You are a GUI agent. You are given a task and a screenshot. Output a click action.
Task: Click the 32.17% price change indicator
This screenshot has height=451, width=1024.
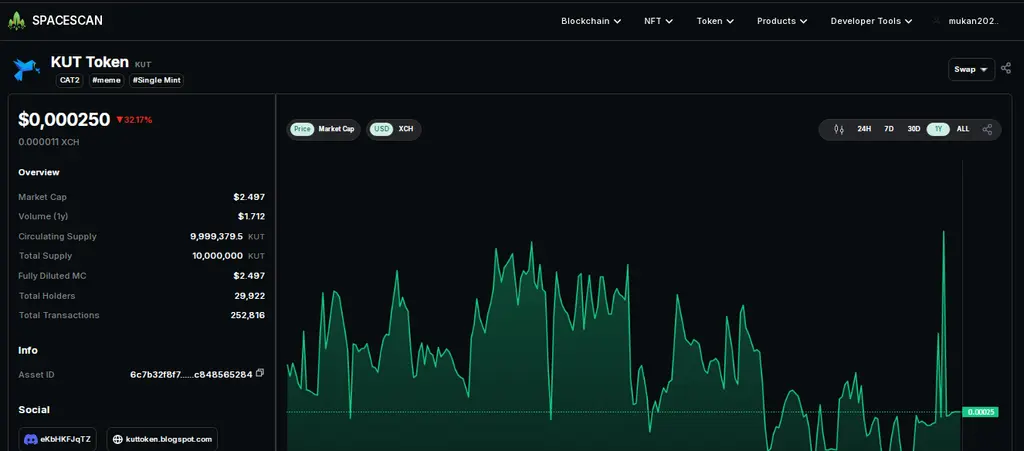[134, 119]
